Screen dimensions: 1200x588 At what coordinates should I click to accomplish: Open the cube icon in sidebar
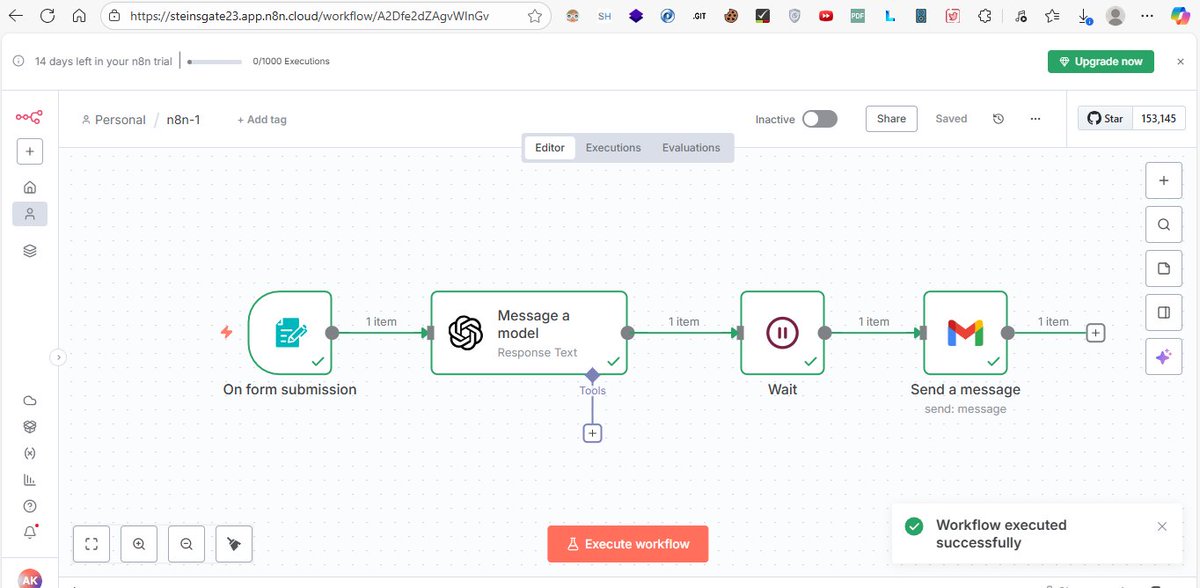coord(30,426)
